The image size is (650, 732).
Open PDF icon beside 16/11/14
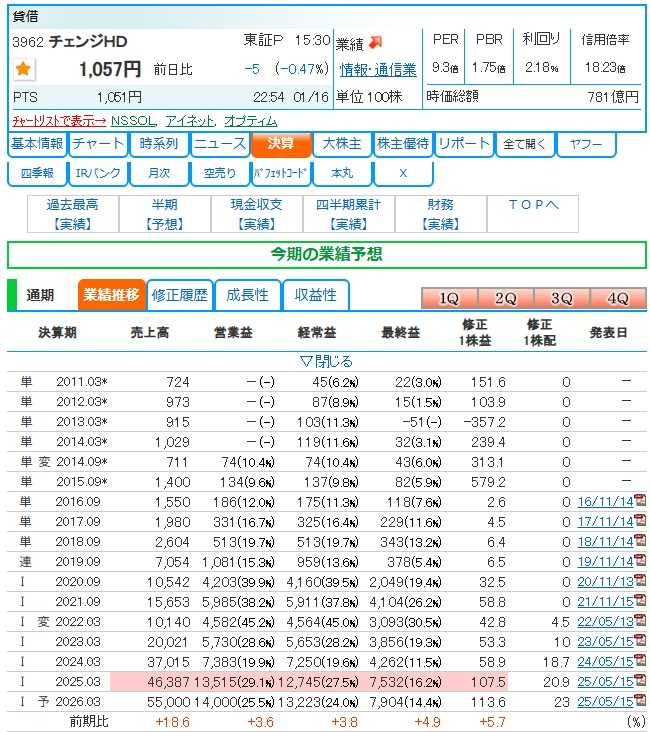[x=640, y=501]
